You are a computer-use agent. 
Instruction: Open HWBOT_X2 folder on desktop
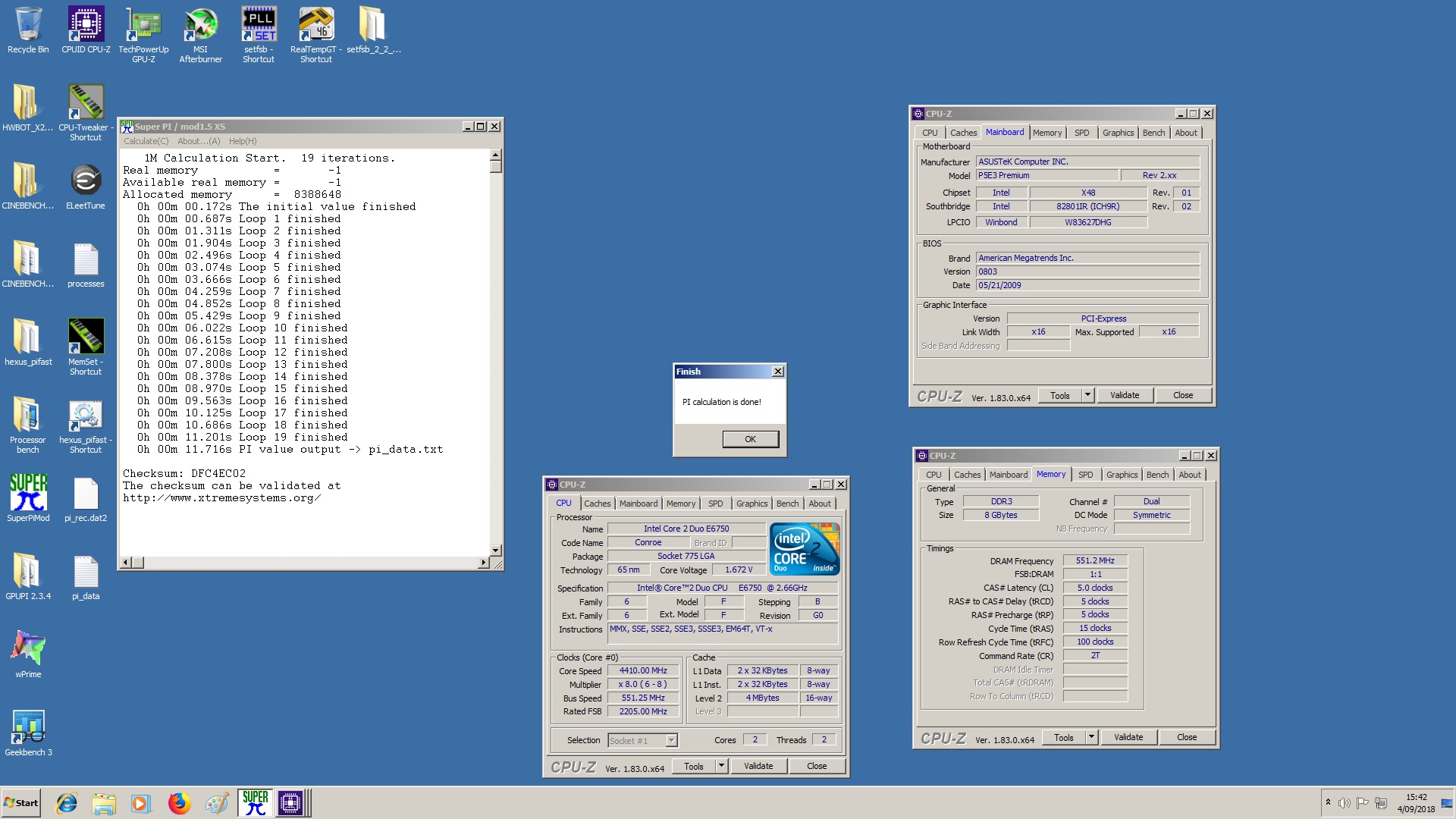[28, 108]
